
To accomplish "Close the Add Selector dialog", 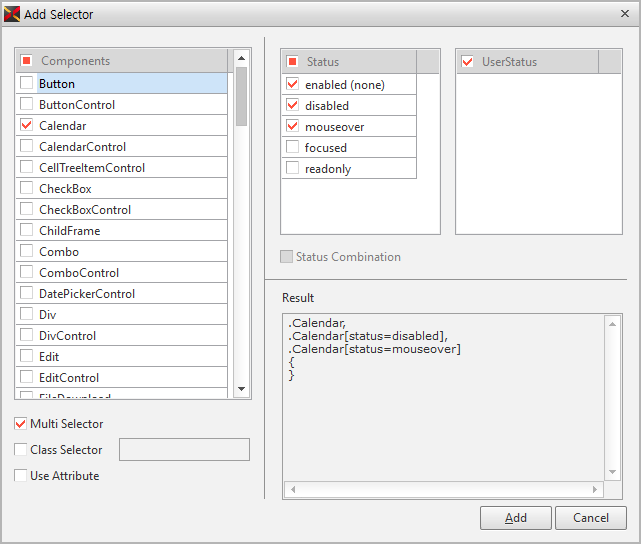I will point(624,14).
